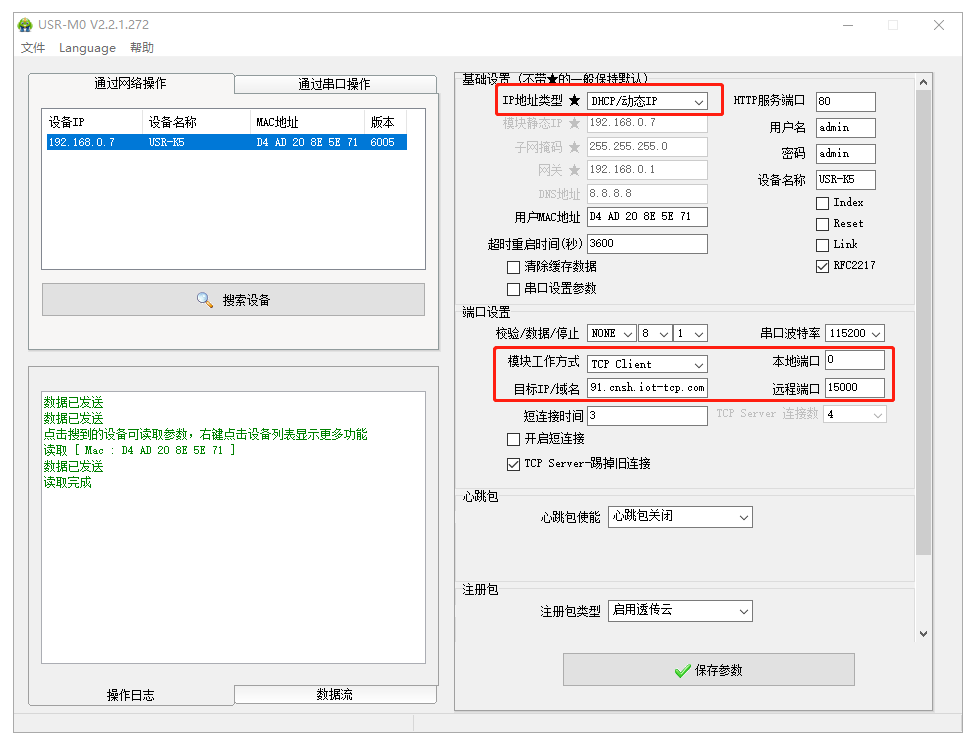This screenshot has height=745, width=978.
Task: Switch to the 数据流 tab
Action: tap(334, 694)
